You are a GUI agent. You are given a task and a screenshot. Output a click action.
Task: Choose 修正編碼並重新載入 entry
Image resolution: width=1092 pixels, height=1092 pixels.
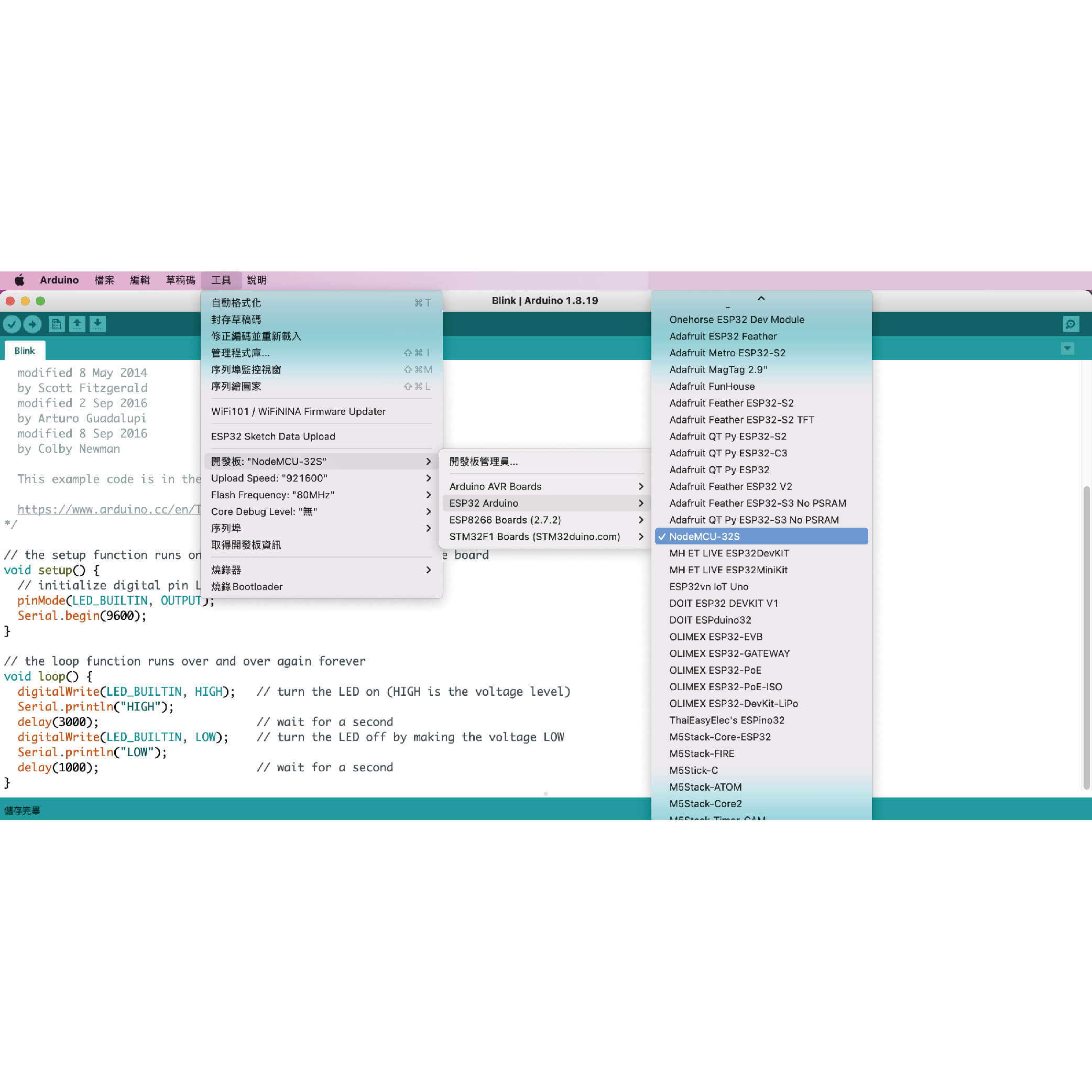(x=321, y=336)
